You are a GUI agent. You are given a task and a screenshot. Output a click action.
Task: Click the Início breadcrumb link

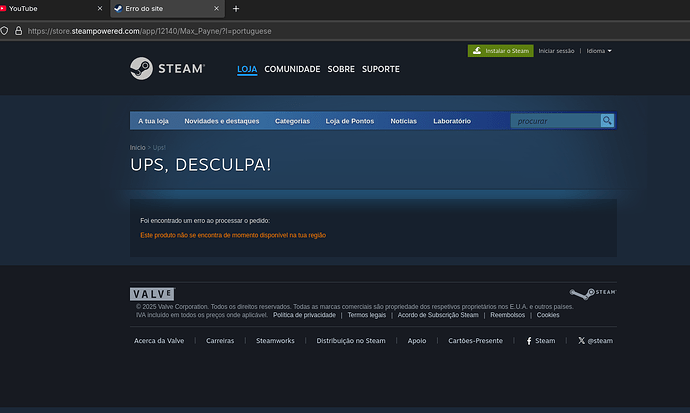pyautogui.click(x=137, y=148)
